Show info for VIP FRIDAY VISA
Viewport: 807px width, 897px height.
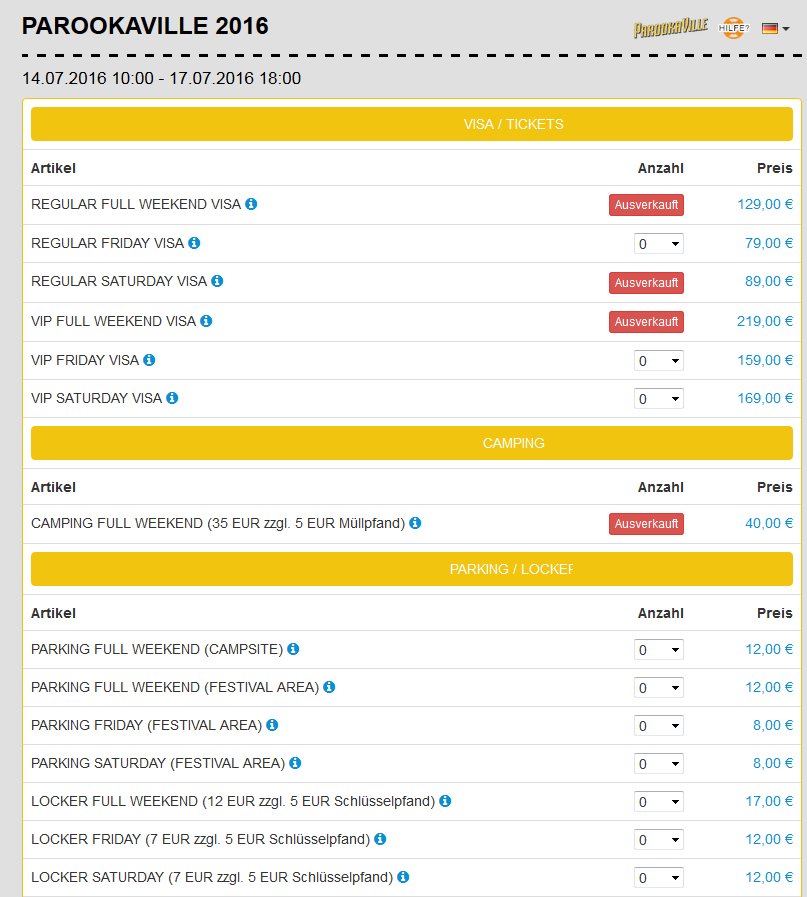[x=149, y=360]
